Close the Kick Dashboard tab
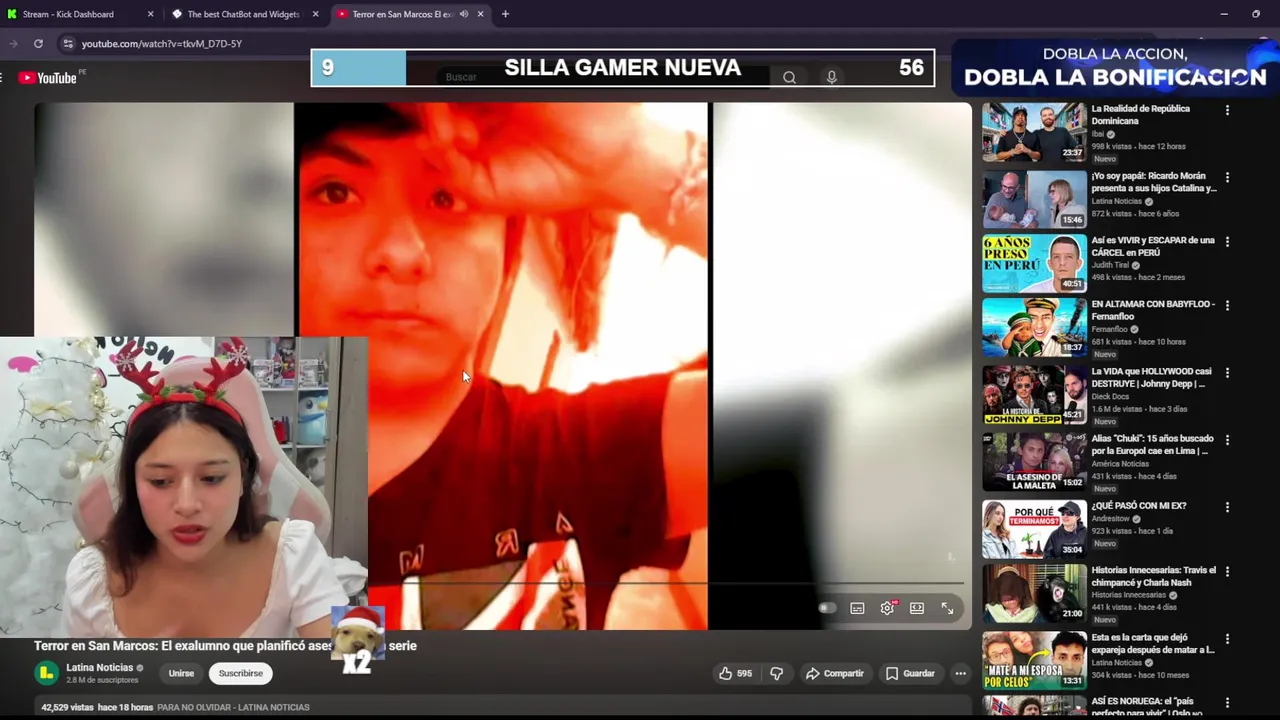1280x720 pixels. coord(151,14)
